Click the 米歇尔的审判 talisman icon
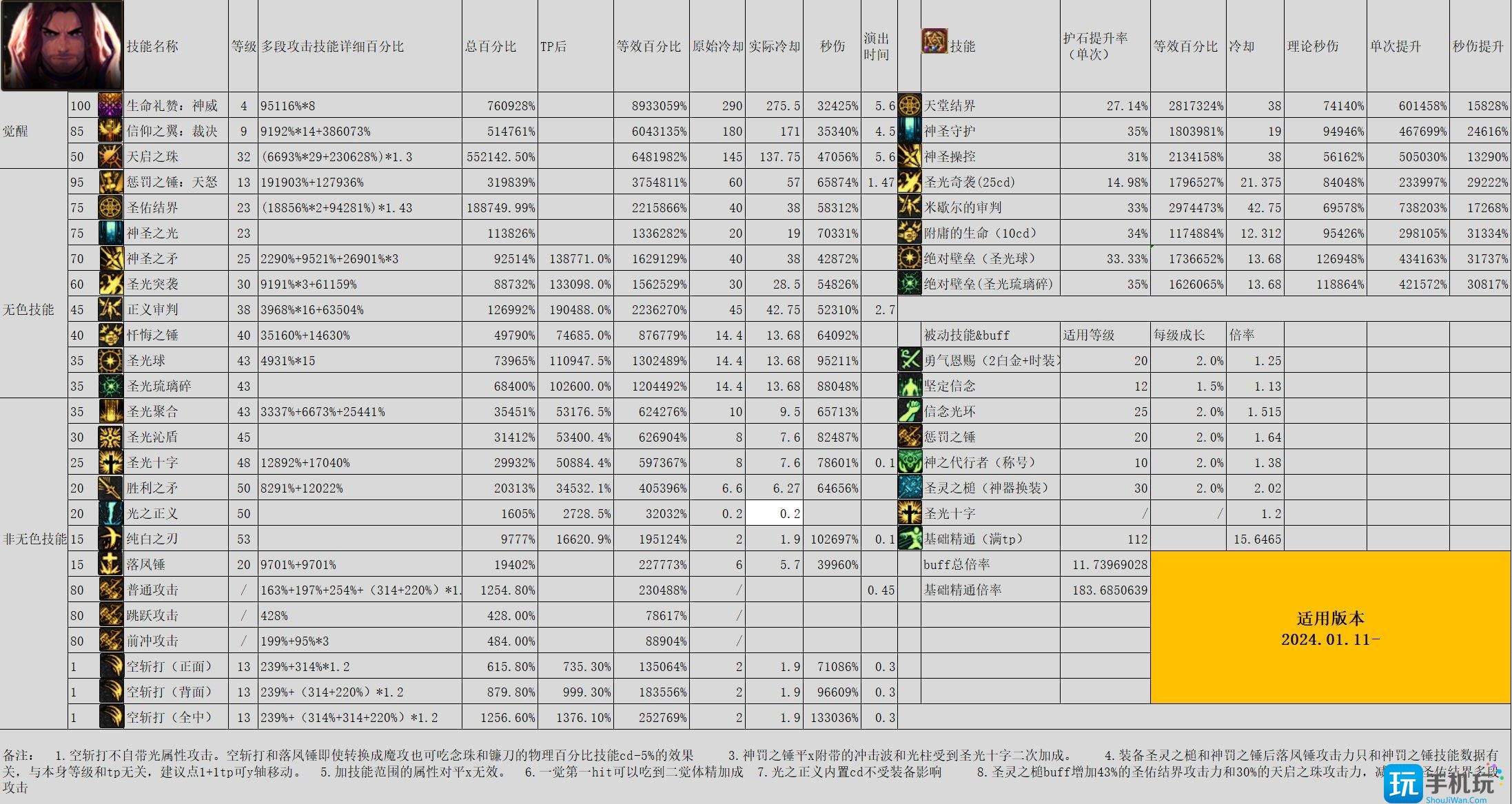 point(910,207)
